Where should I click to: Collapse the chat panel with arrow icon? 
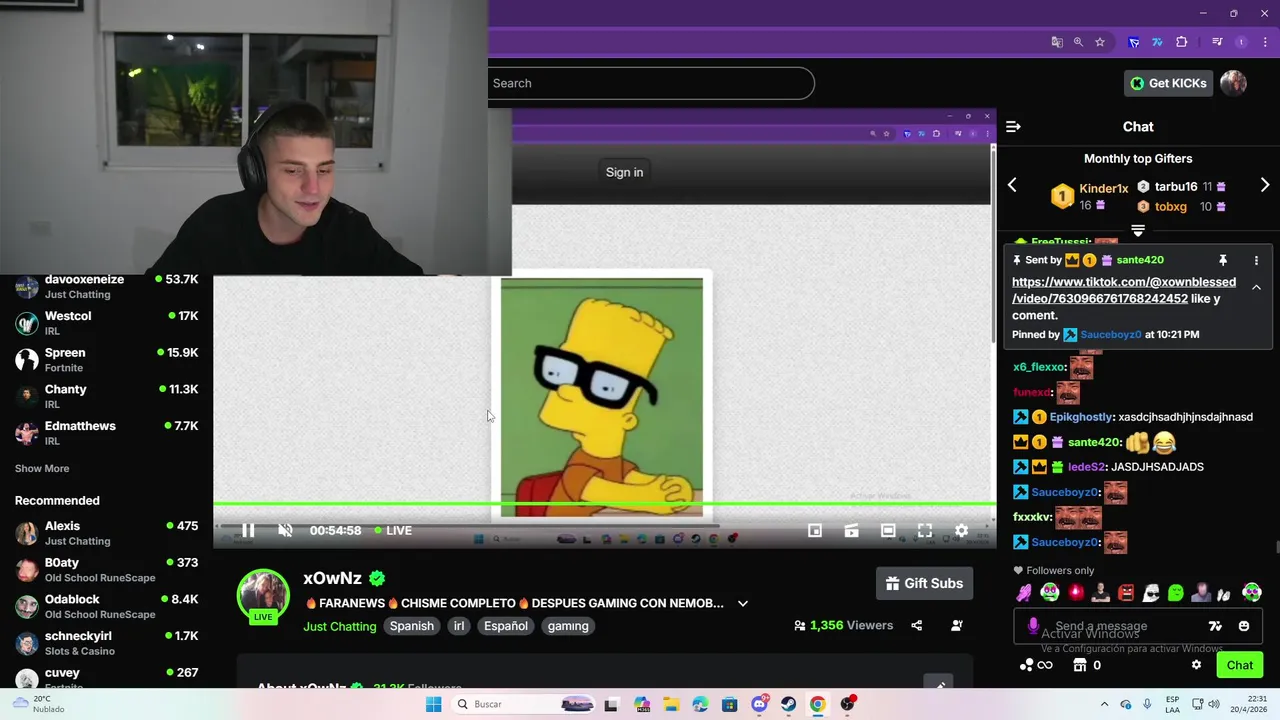click(x=1013, y=127)
